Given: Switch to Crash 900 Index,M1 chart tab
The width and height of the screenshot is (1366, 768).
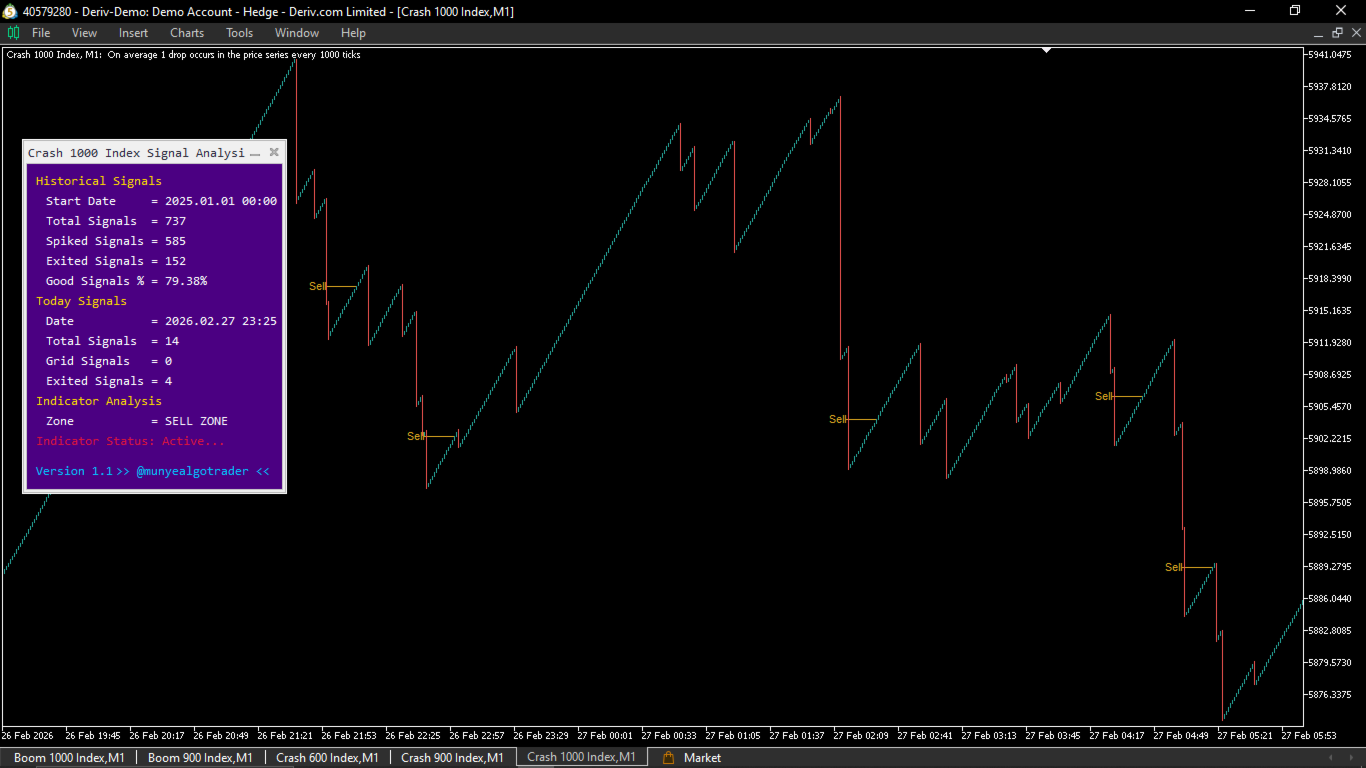Looking at the screenshot, I should (x=452, y=758).
